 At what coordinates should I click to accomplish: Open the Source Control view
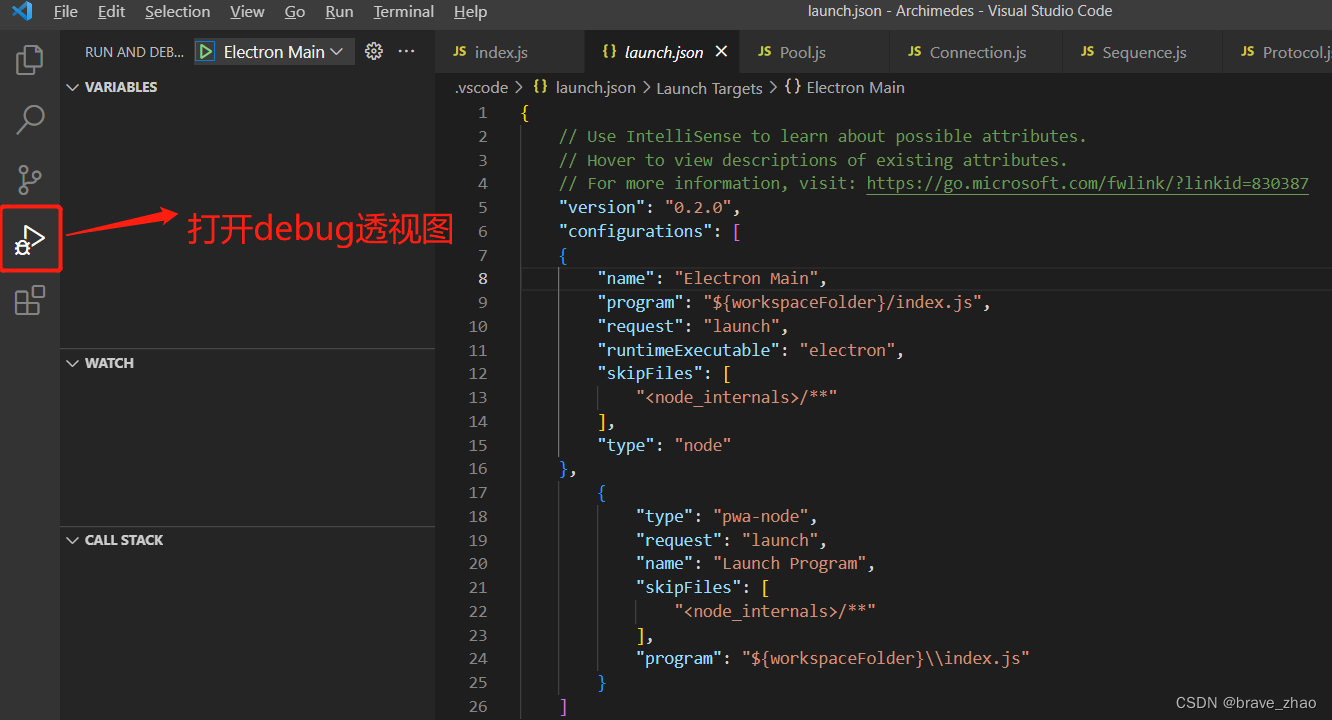[x=30, y=180]
